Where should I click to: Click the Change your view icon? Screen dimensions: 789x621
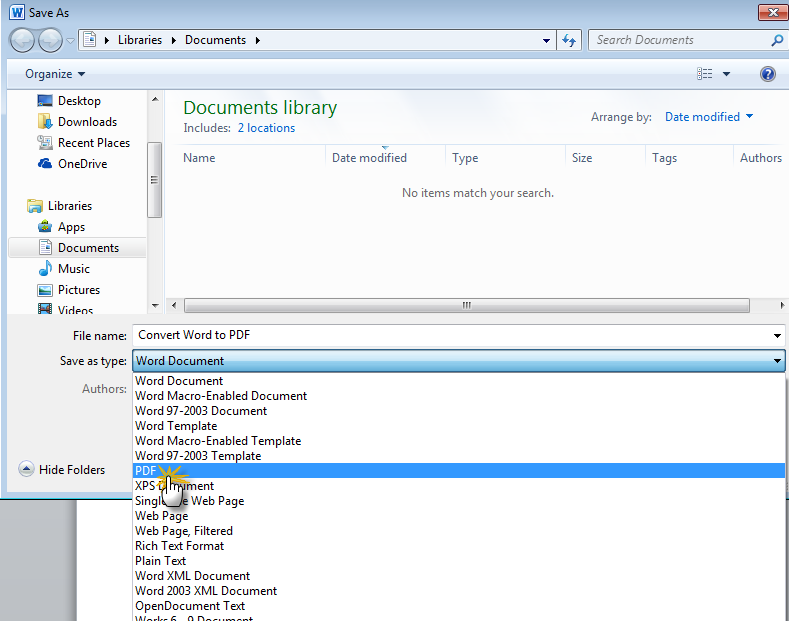click(x=704, y=74)
